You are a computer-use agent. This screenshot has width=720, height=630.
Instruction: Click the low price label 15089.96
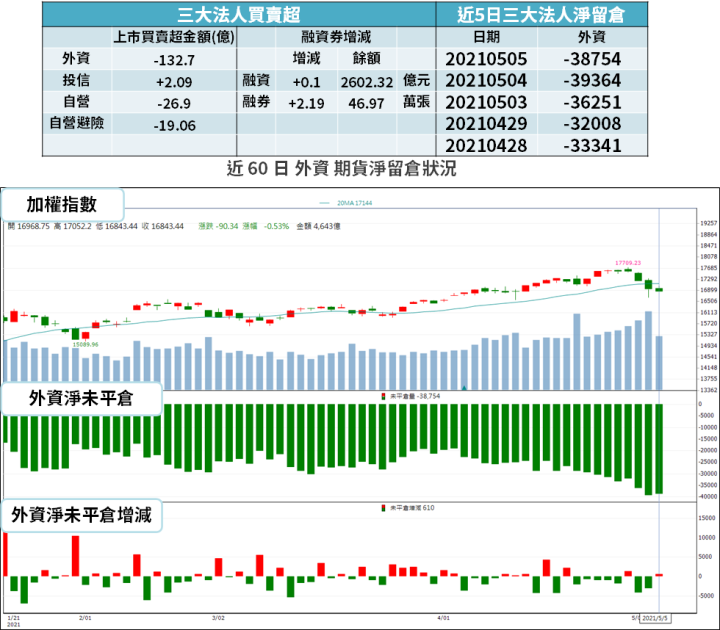[x=85, y=344]
